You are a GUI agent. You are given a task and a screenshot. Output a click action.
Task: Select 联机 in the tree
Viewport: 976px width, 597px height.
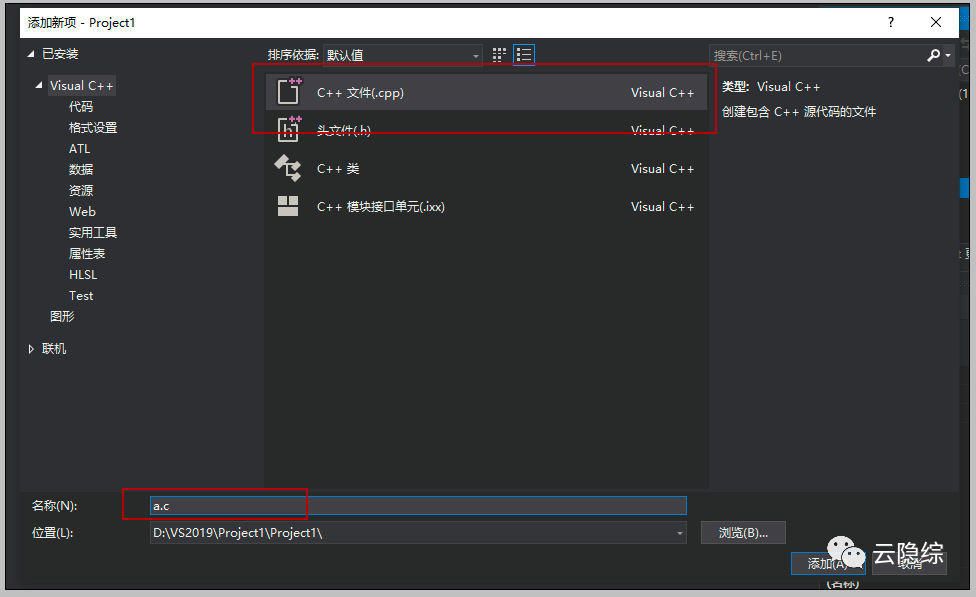click(54, 349)
